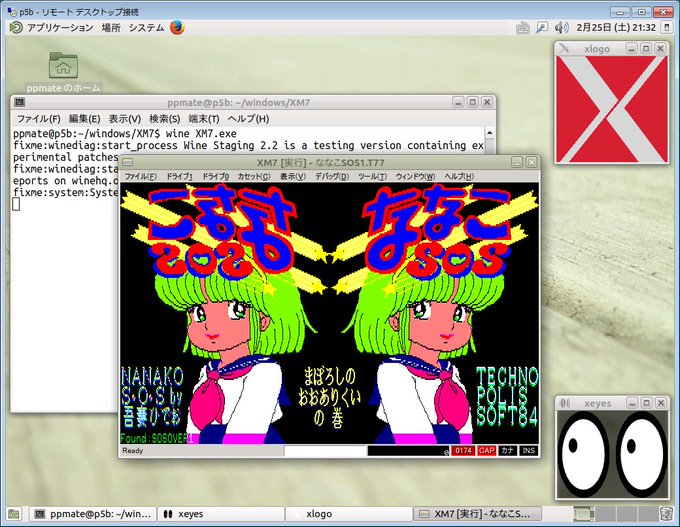Open the デバッグ(D) menu in XM7
The width and height of the screenshot is (680, 527).
332,177
